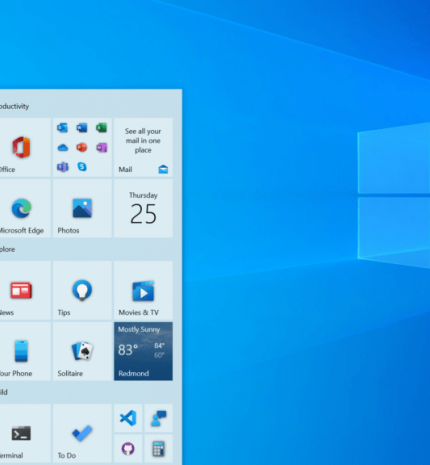The height and width of the screenshot is (465, 430).
Task: Launch Microsoft Edge from its tile
Action: click(x=25, y=208)
